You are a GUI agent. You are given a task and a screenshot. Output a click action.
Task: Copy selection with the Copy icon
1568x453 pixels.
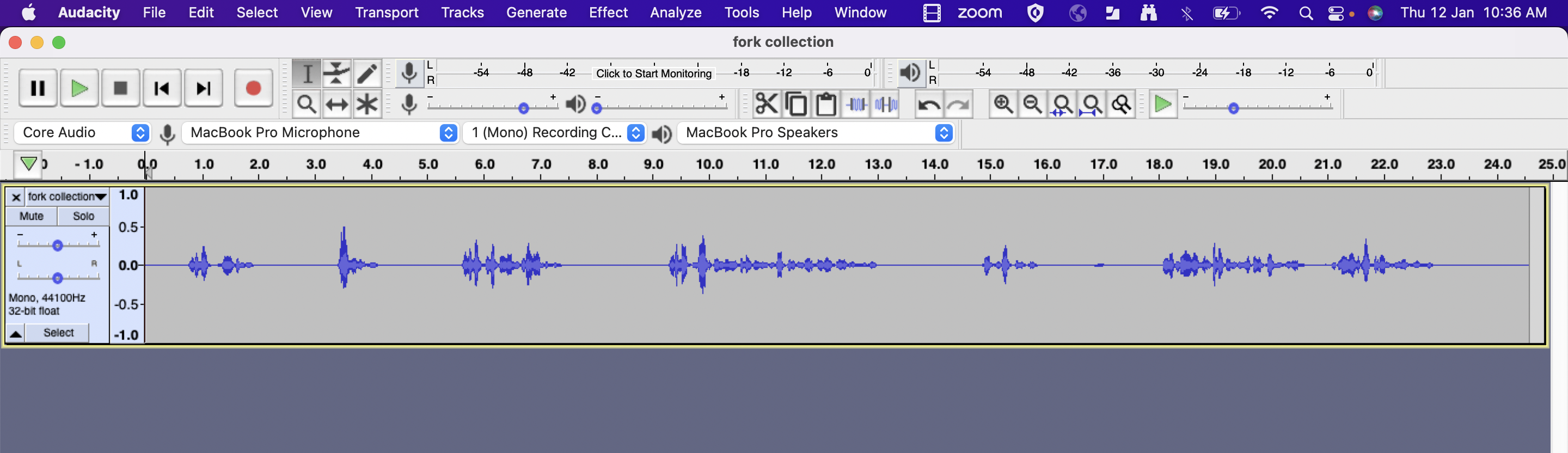[796, 104]
